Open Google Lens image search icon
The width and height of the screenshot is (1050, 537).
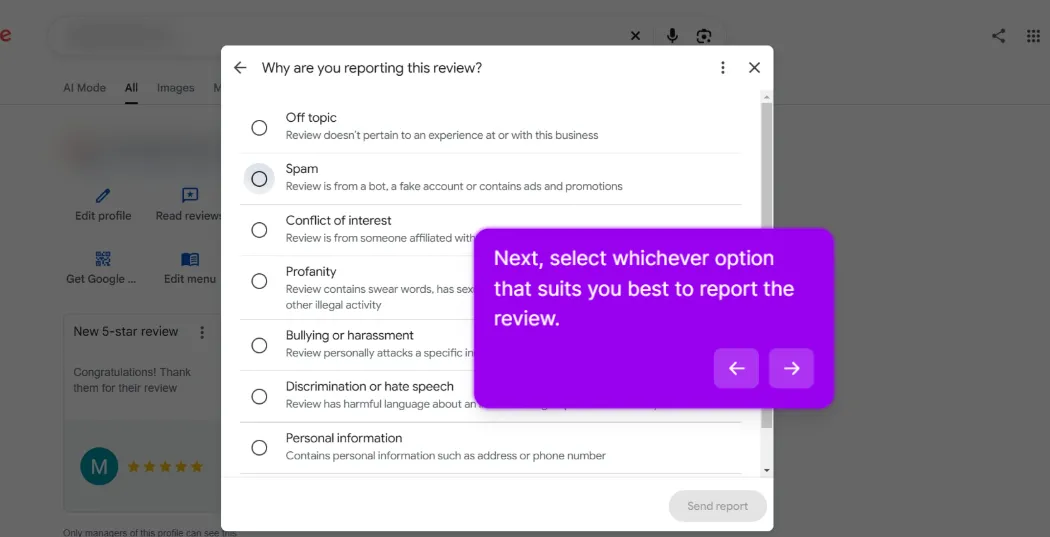(704, 36)
